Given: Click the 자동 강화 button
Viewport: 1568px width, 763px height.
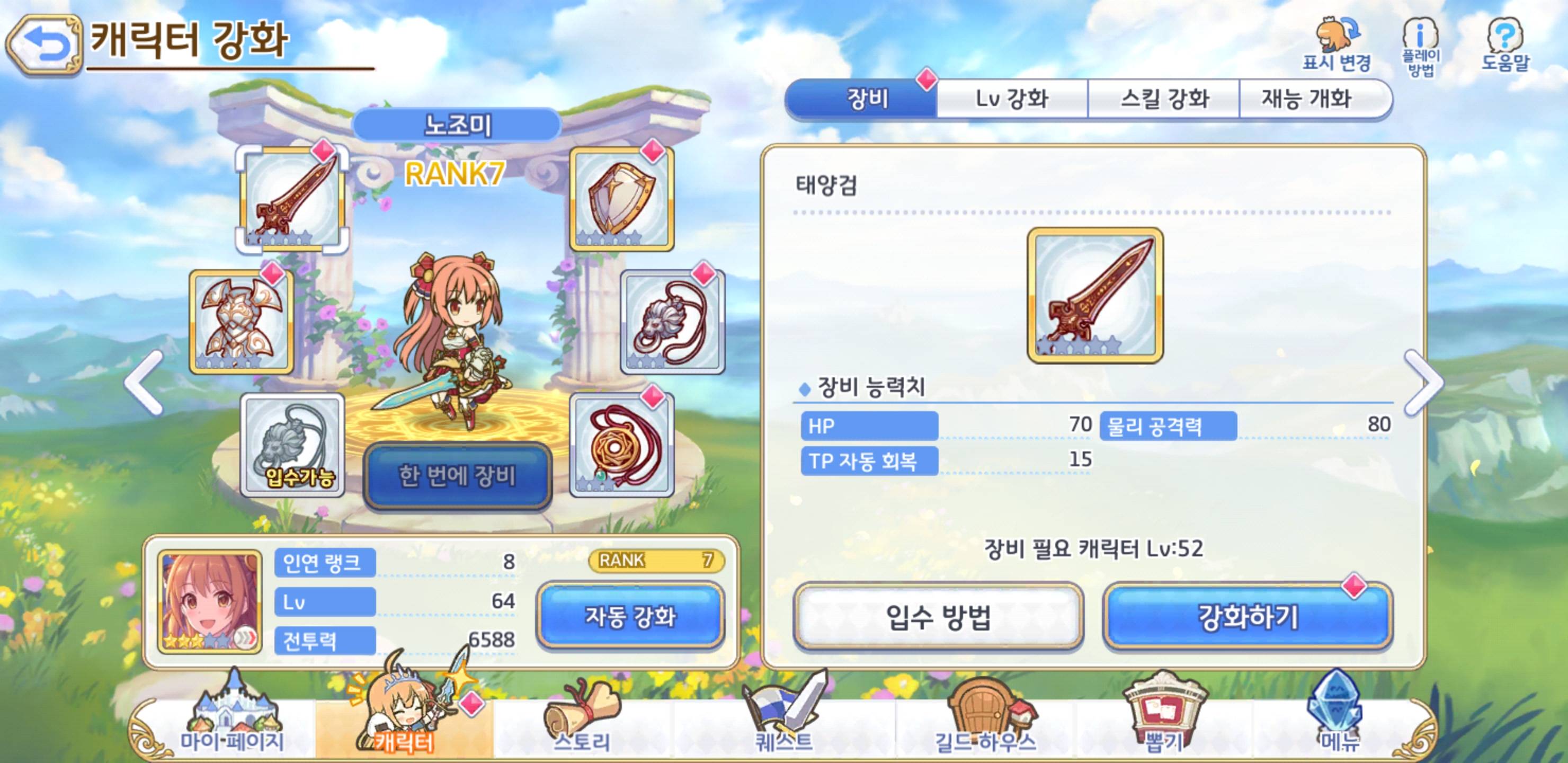Looking at the screenshot, I should point(630,616).
